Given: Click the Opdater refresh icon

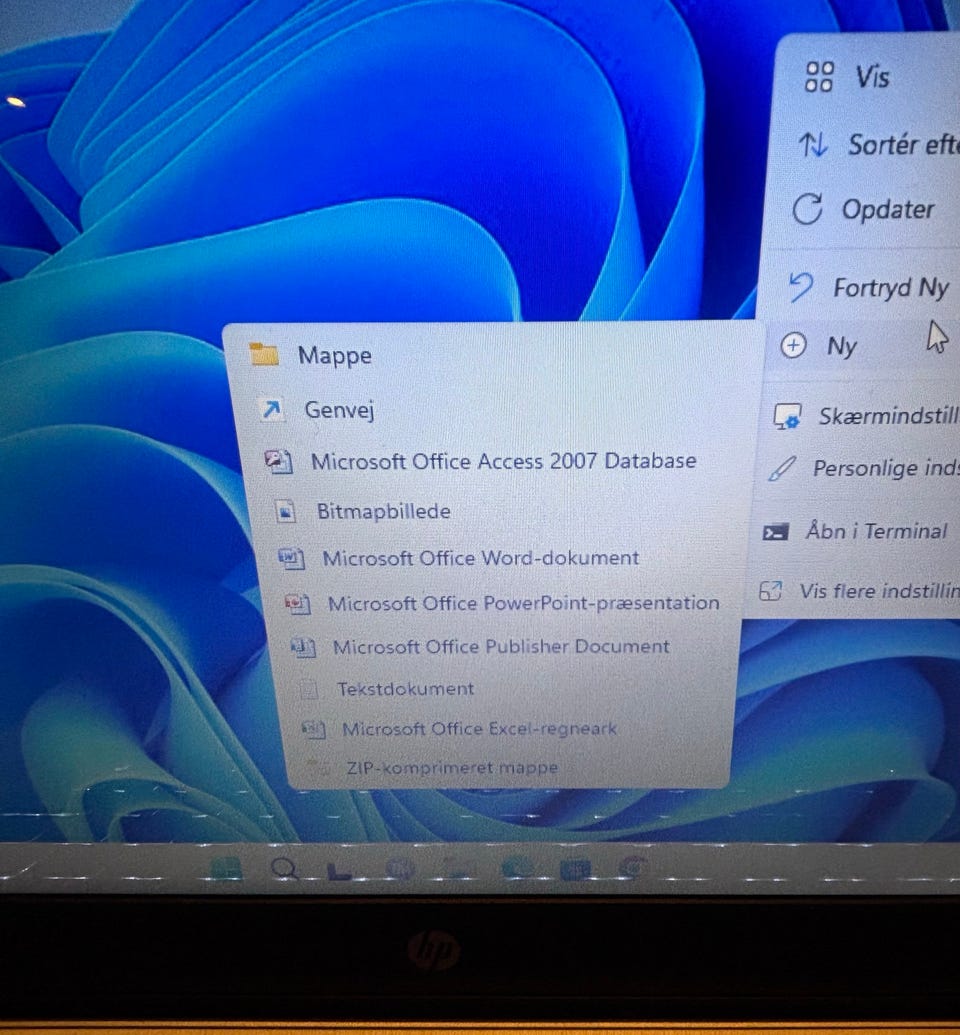Looking at the screenshot, I should click(807, 210).
